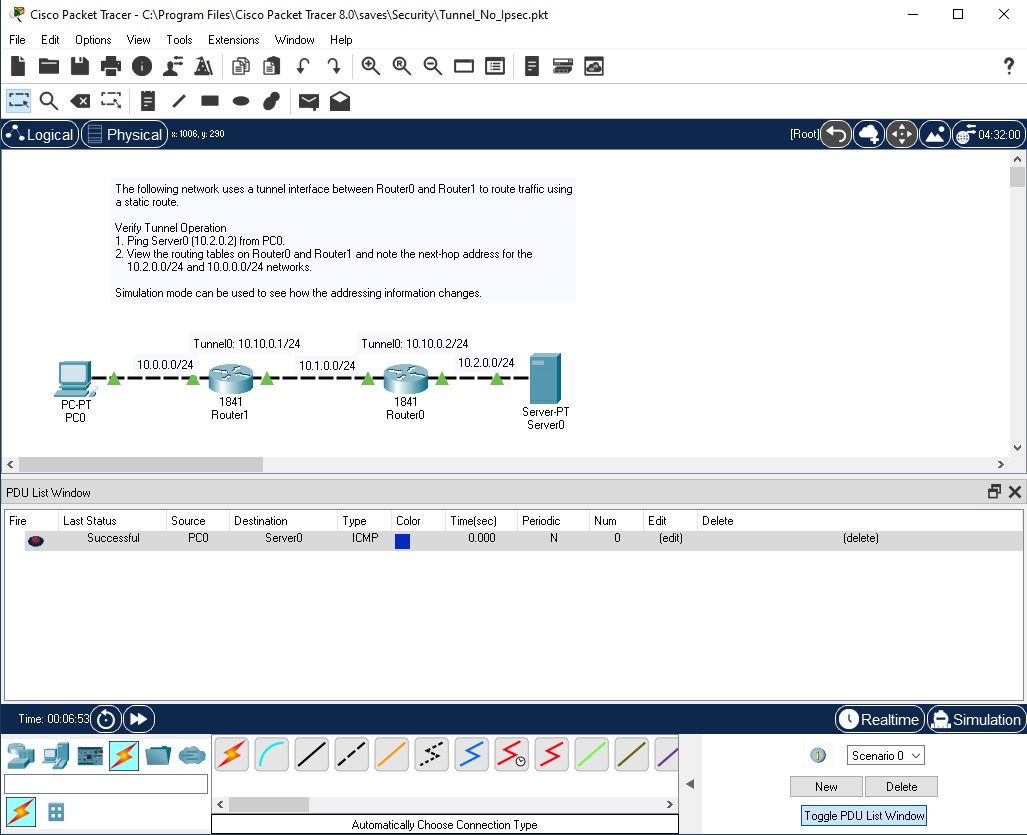Reset workspace zoom level

point(401,66)
